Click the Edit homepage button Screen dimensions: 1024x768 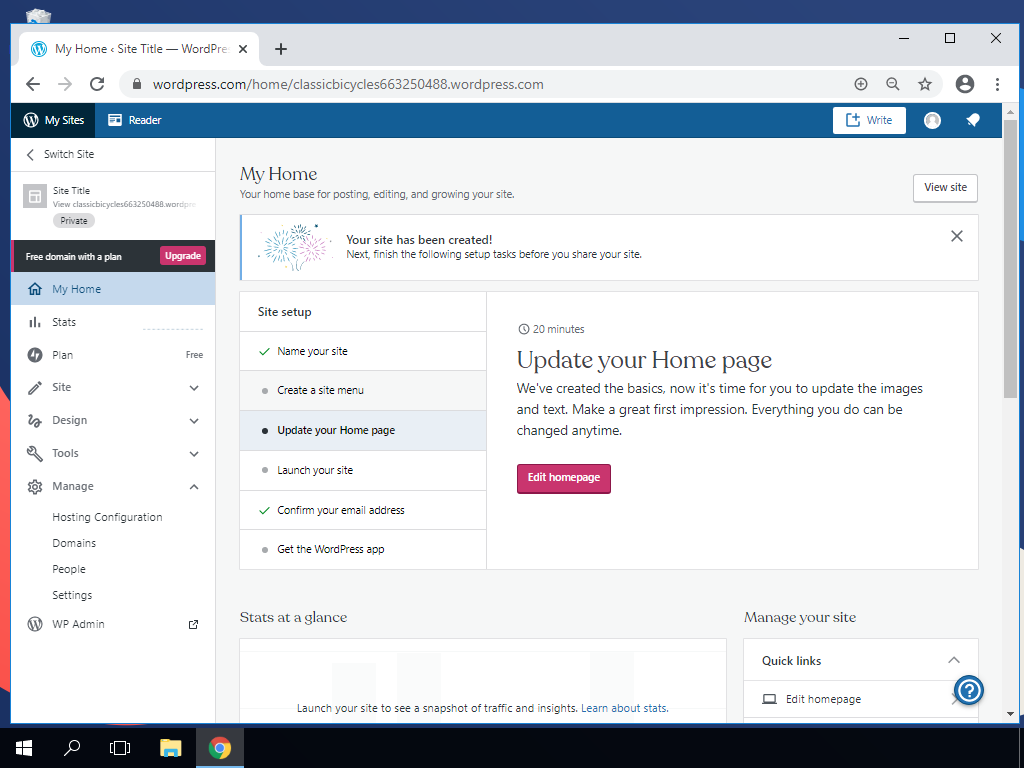[x=564, y=479]
